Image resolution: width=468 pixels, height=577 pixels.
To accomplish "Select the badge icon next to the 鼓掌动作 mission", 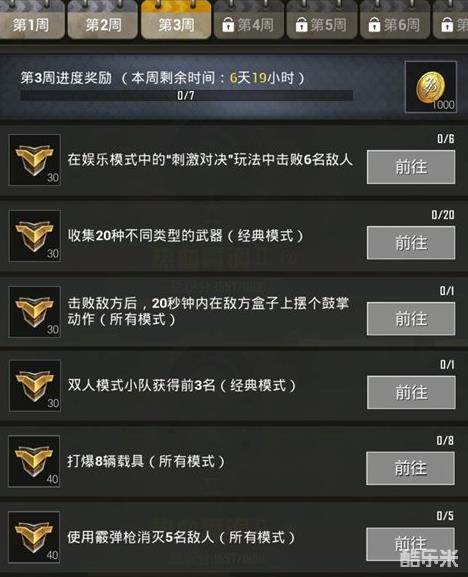I will click(x=35, y=312).
